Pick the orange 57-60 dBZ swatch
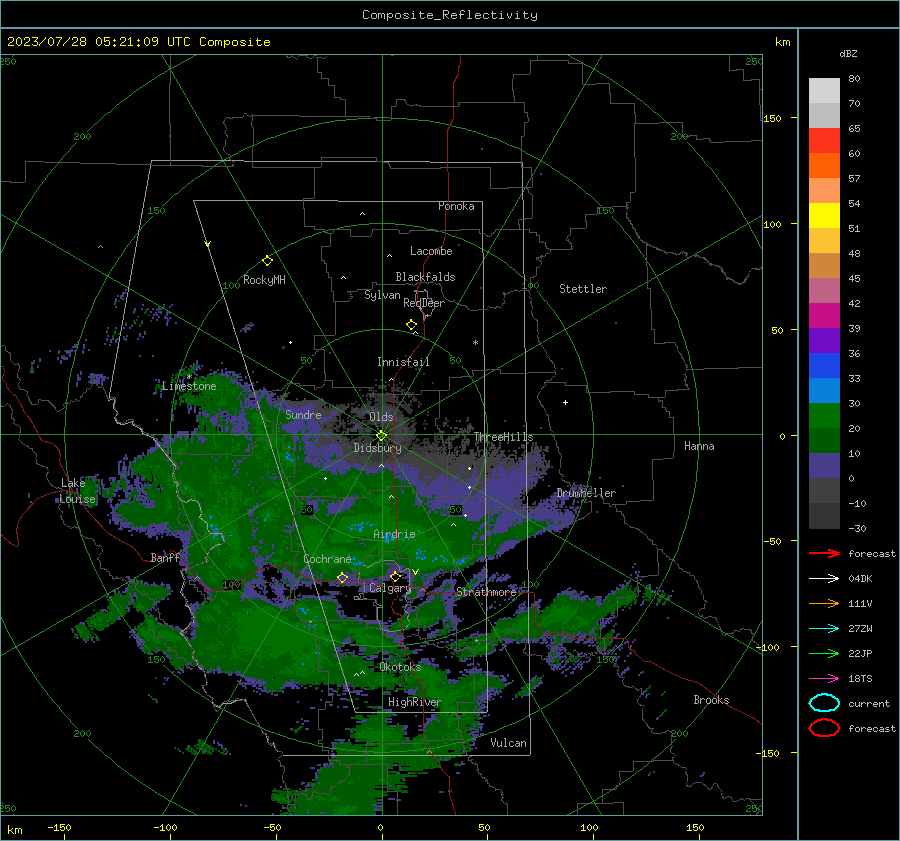This screenshot has height=841, width=900. tap(824, 166)
